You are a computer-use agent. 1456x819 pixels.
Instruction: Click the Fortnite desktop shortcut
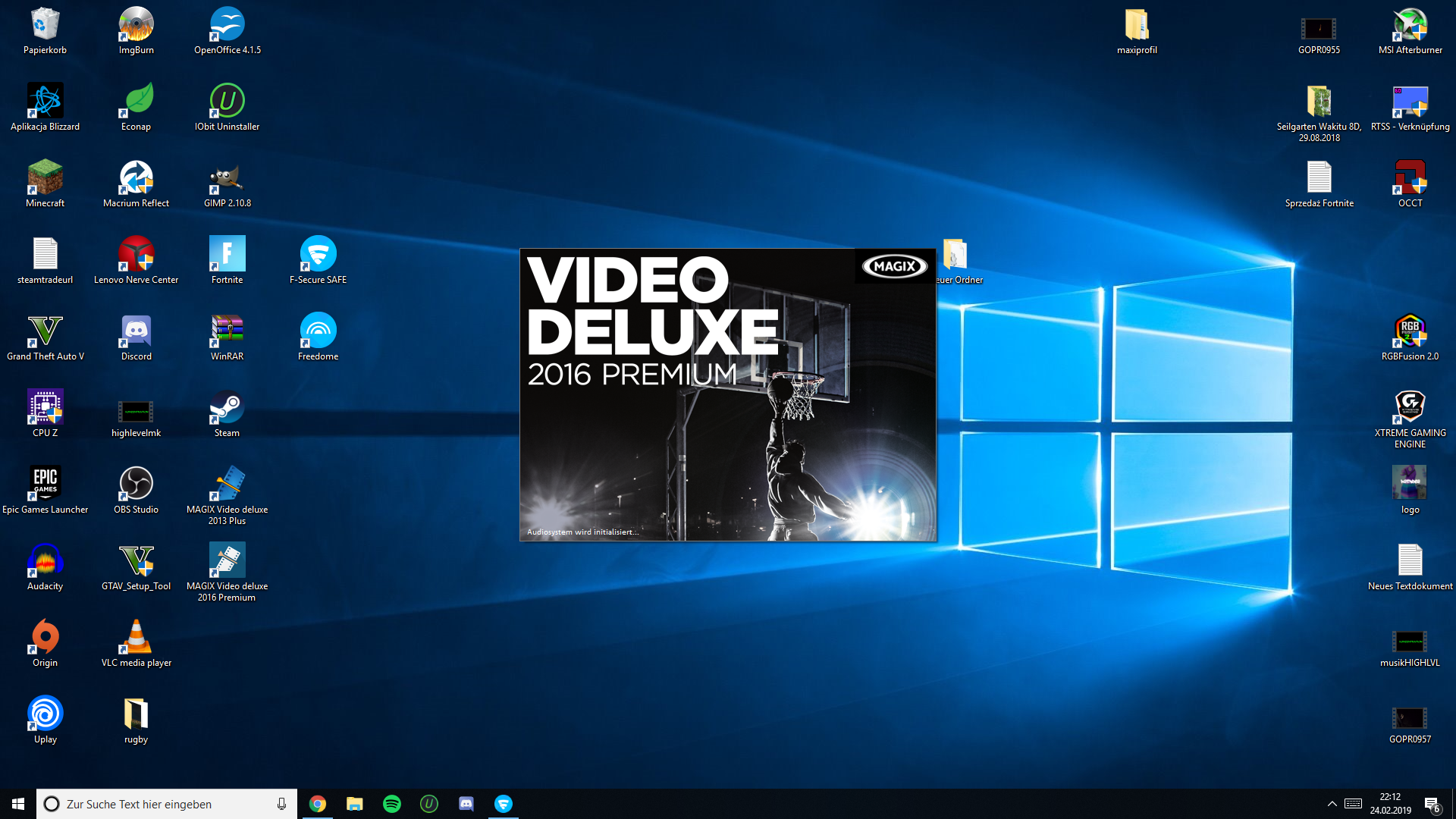click(227, 254)
